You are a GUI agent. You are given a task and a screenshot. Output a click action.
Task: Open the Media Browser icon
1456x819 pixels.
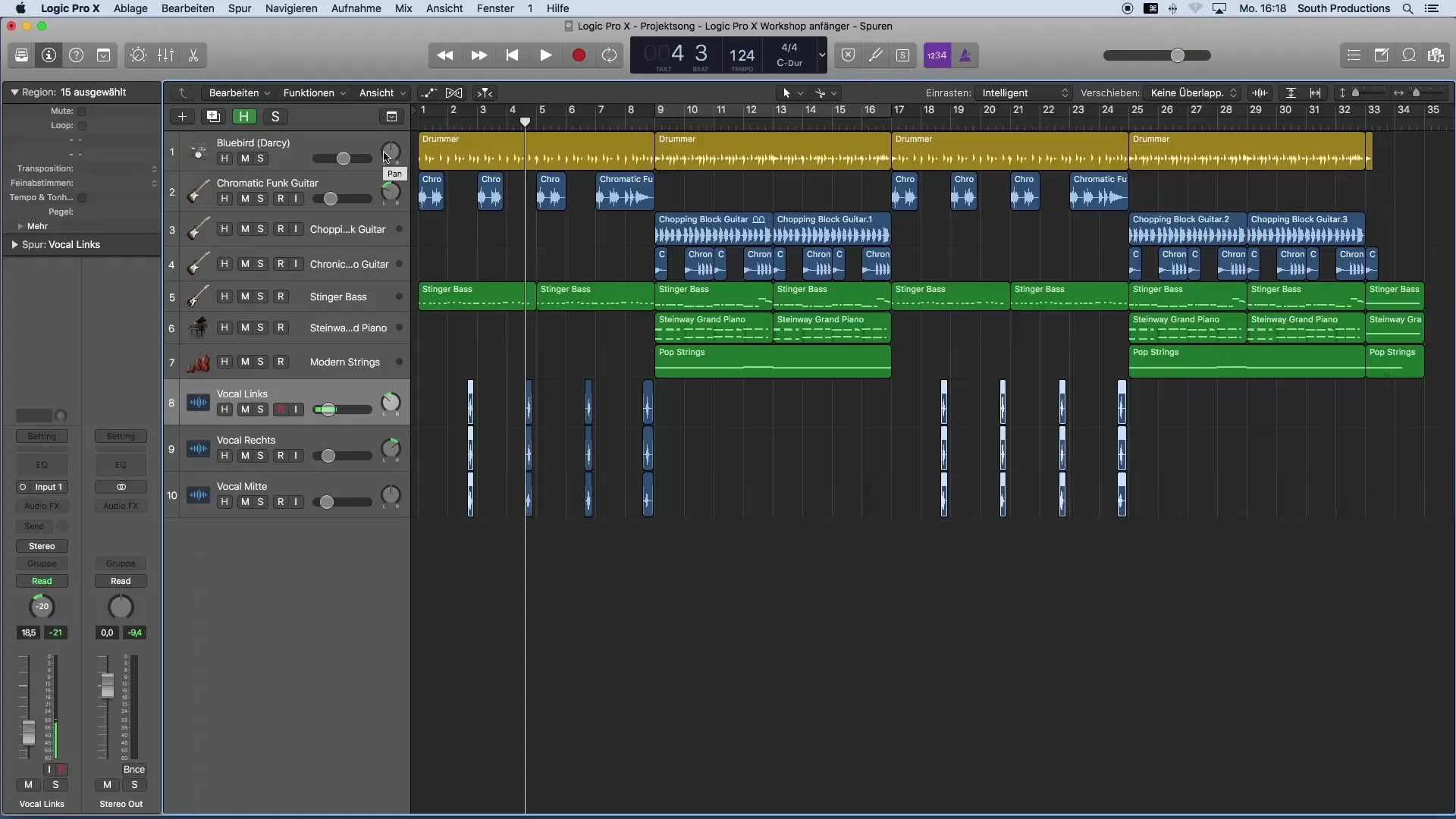point(1436,55)
